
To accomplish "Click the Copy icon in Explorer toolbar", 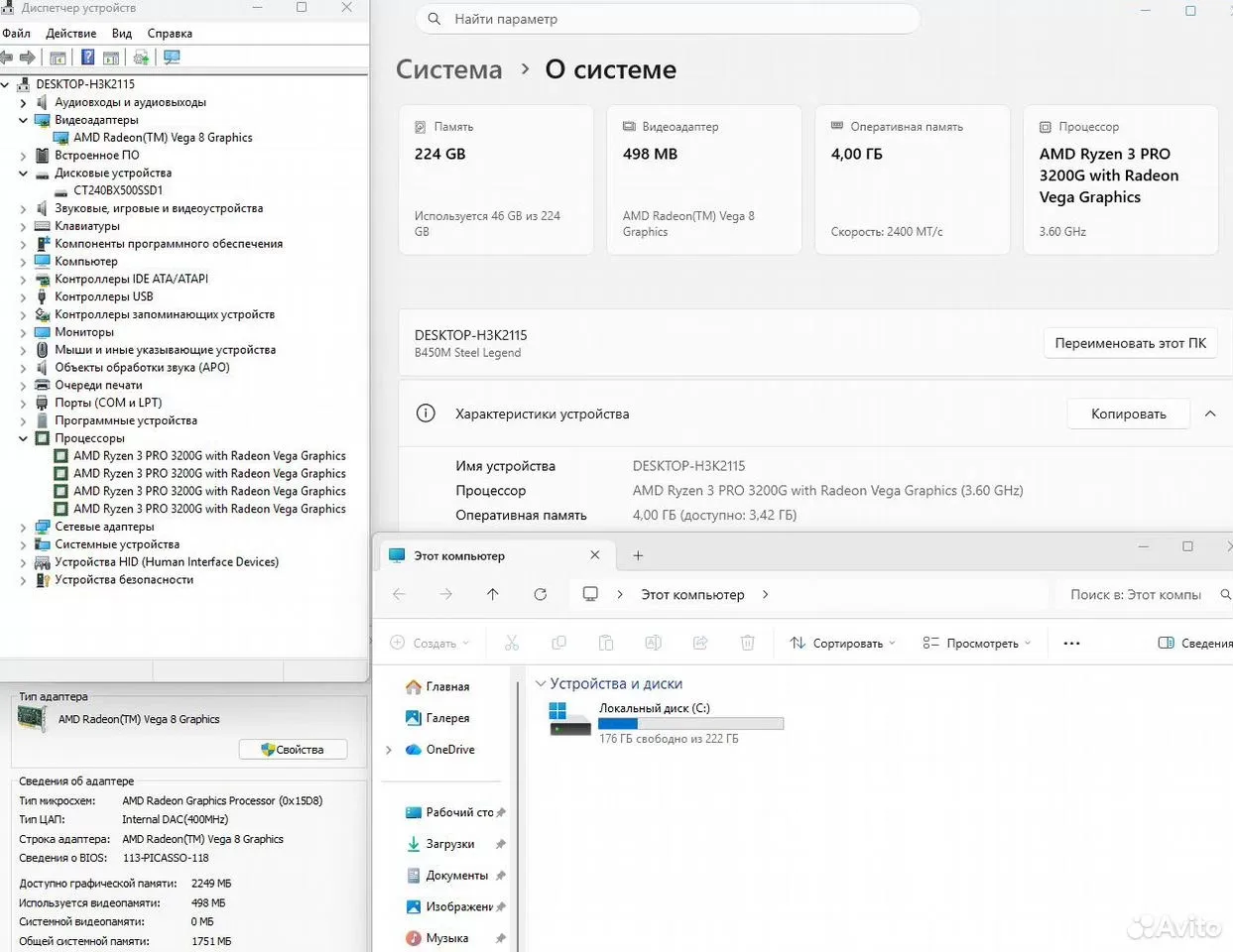I will click(x=558, y=643).
